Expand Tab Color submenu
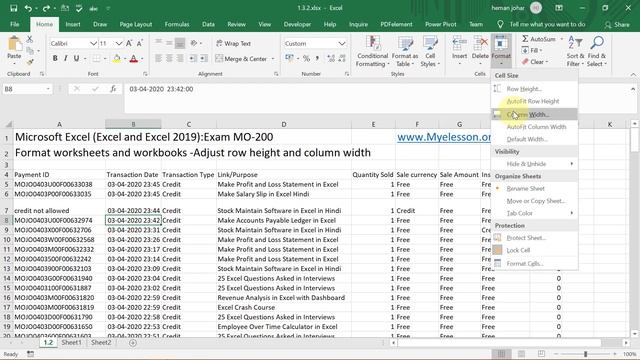This screenshot has width=640, height=360. click(534, 213)
